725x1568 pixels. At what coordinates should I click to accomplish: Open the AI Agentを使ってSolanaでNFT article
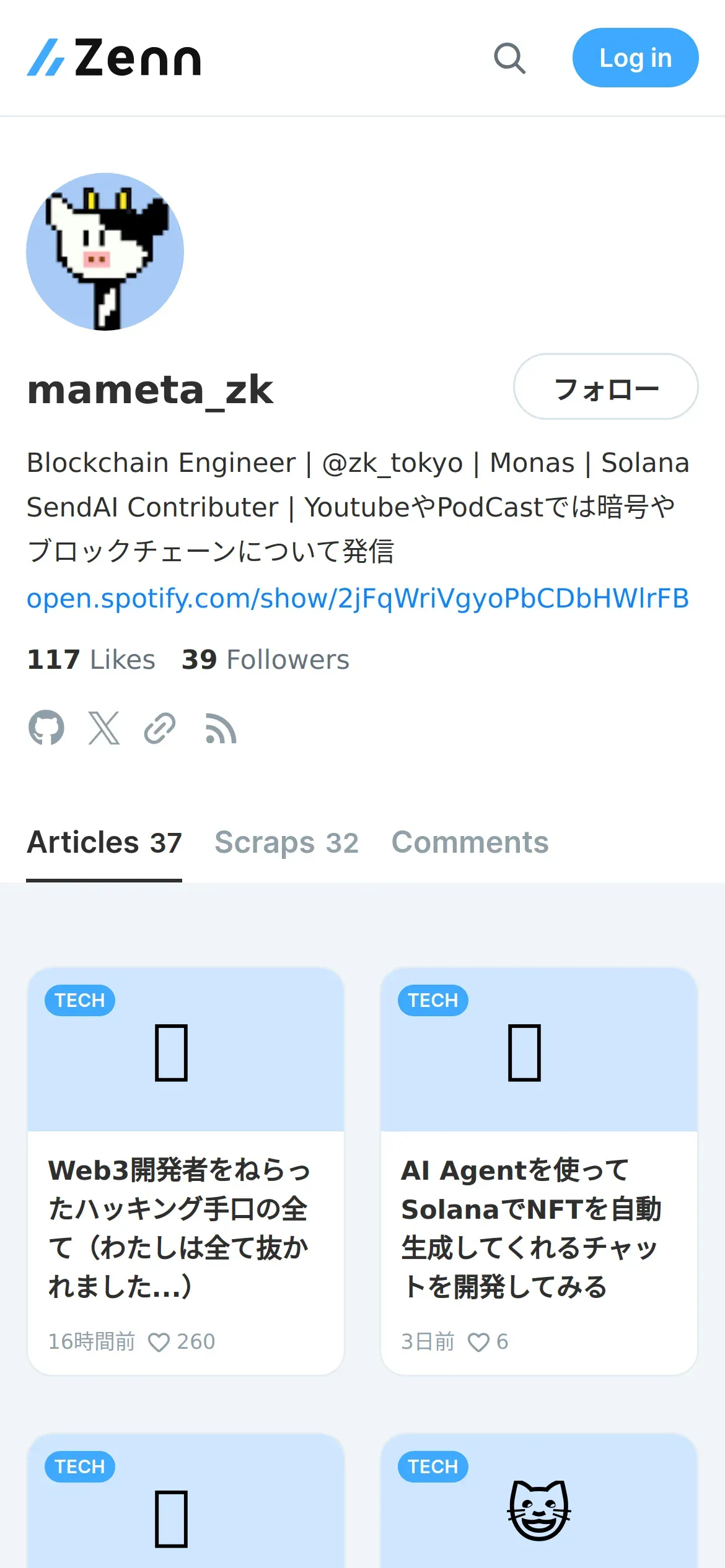(x=532, y=1227)
